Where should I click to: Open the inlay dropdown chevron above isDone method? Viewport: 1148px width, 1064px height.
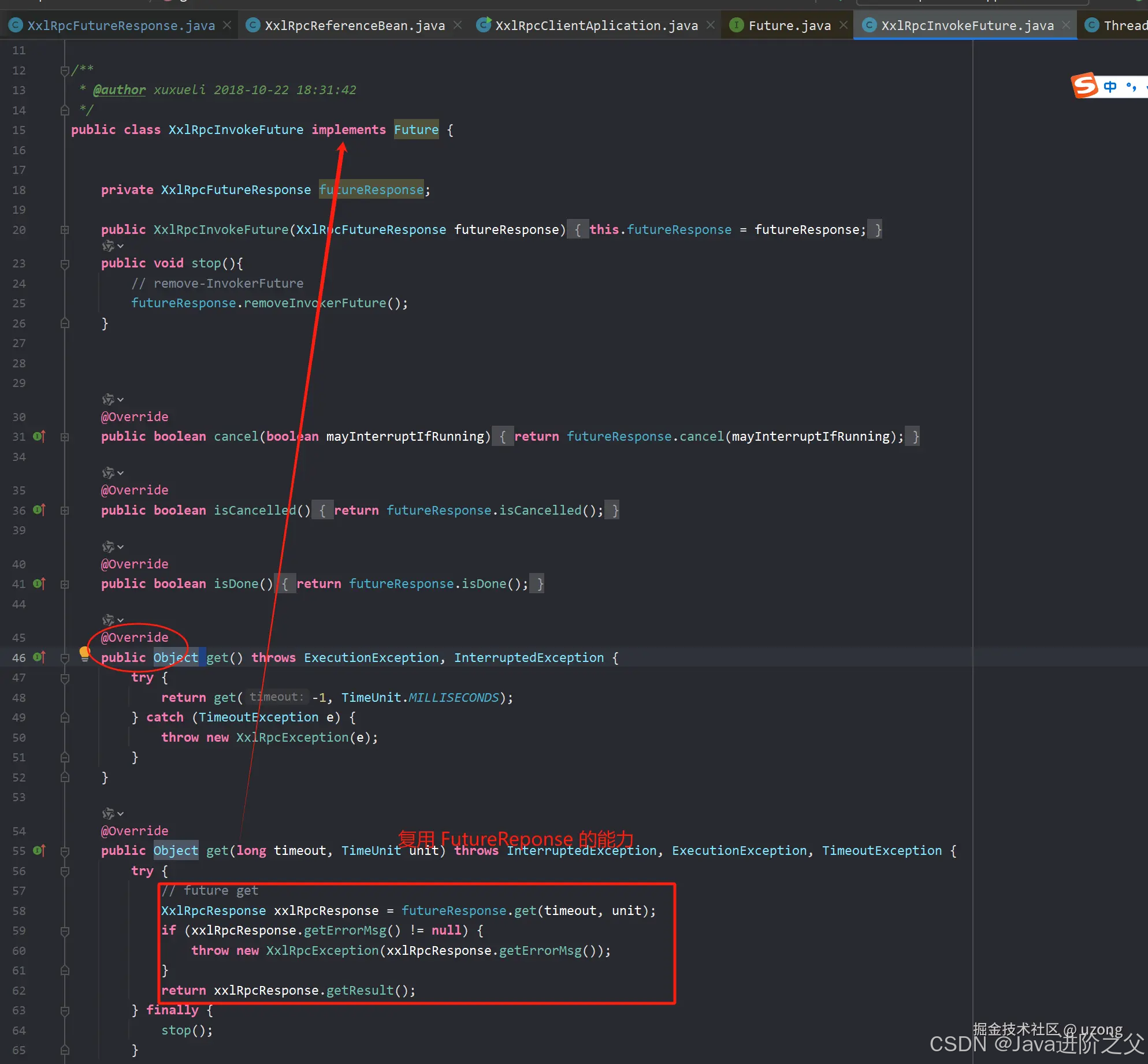point(120,547)
